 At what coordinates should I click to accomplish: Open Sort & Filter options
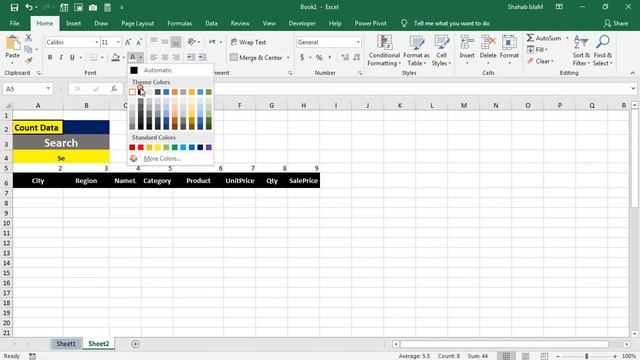tap(581, 51)
